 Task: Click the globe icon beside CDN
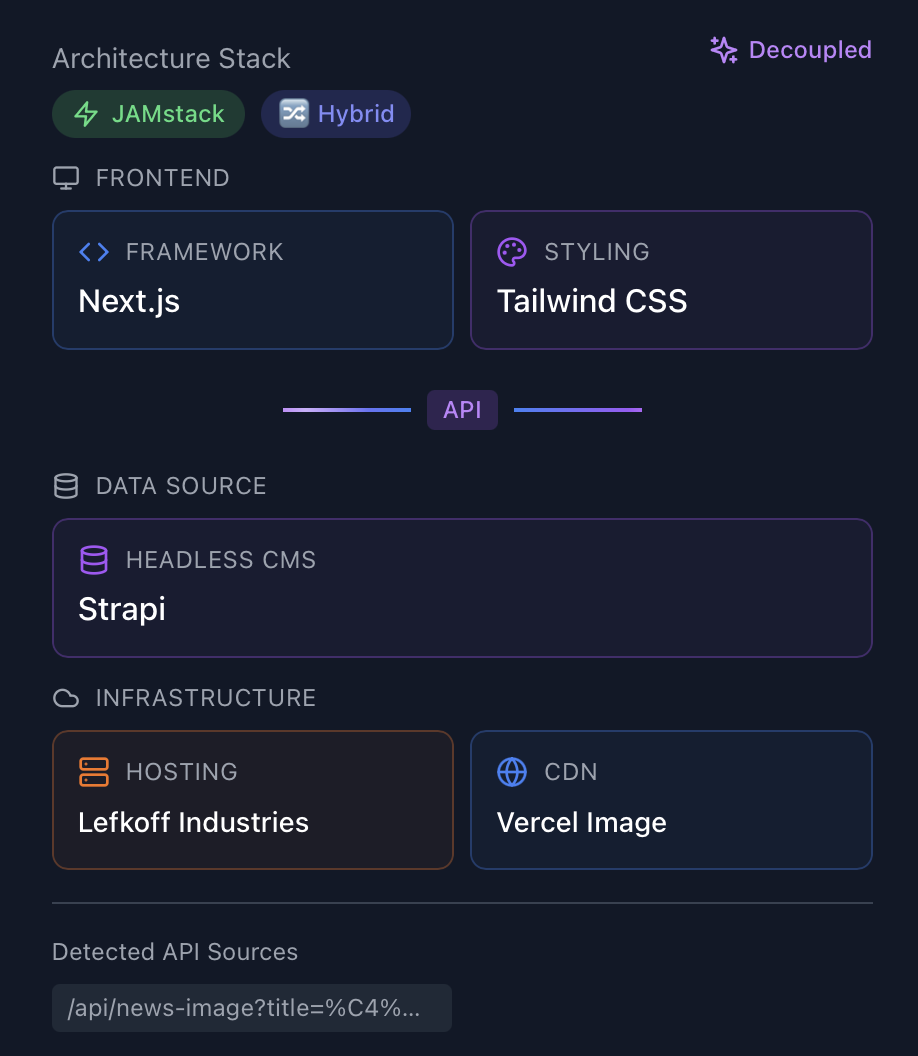512,772
